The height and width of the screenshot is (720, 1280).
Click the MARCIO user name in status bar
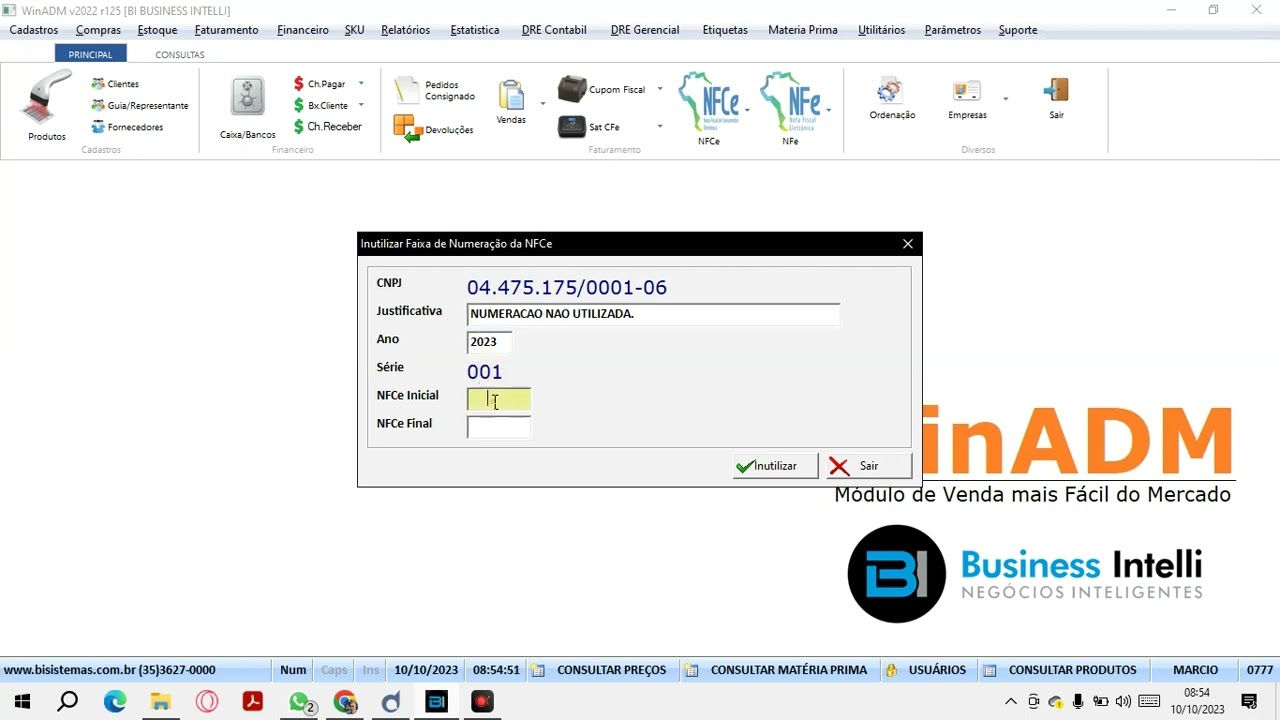click(x=1195, y=670)
